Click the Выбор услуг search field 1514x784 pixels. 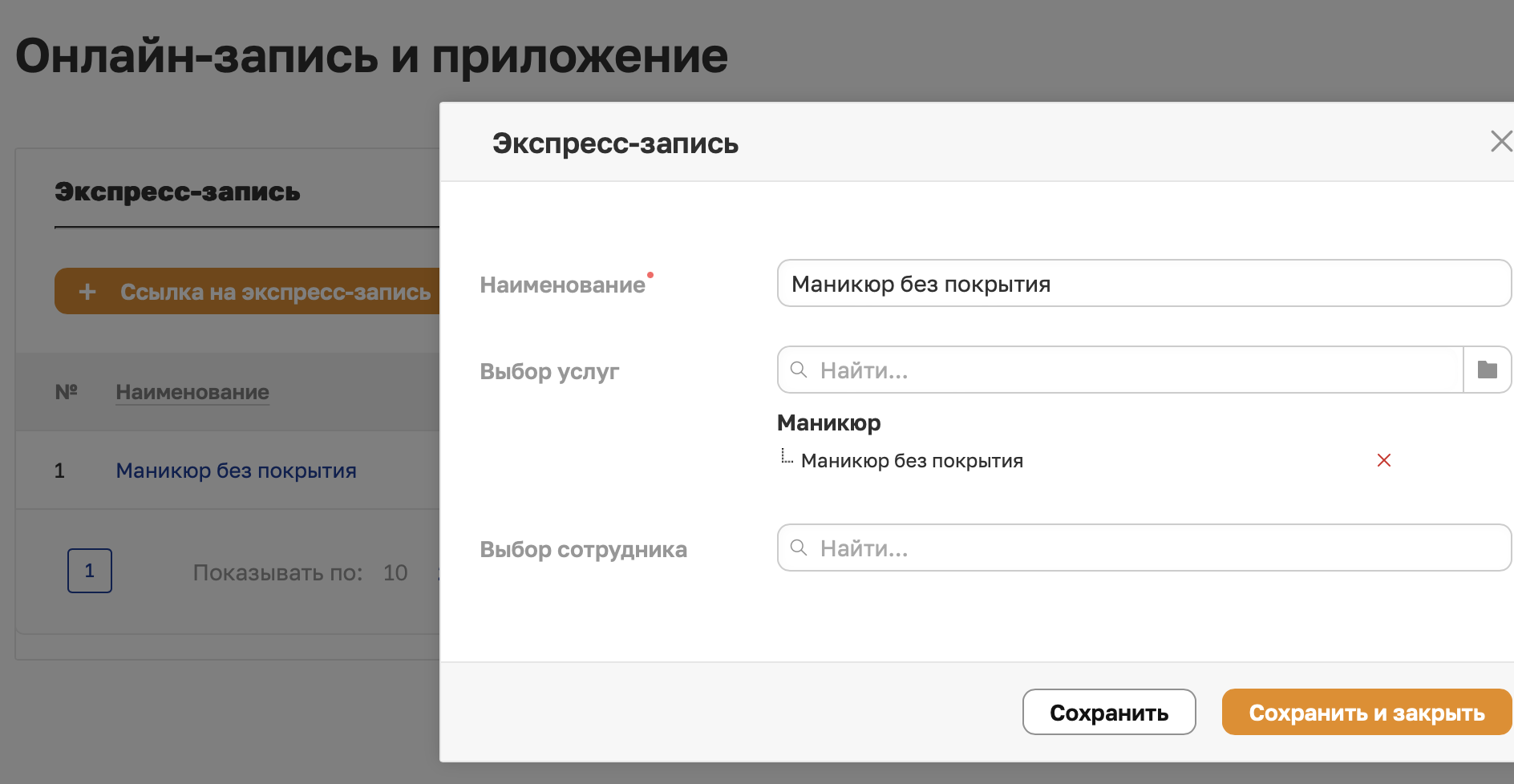point(1121,370)
